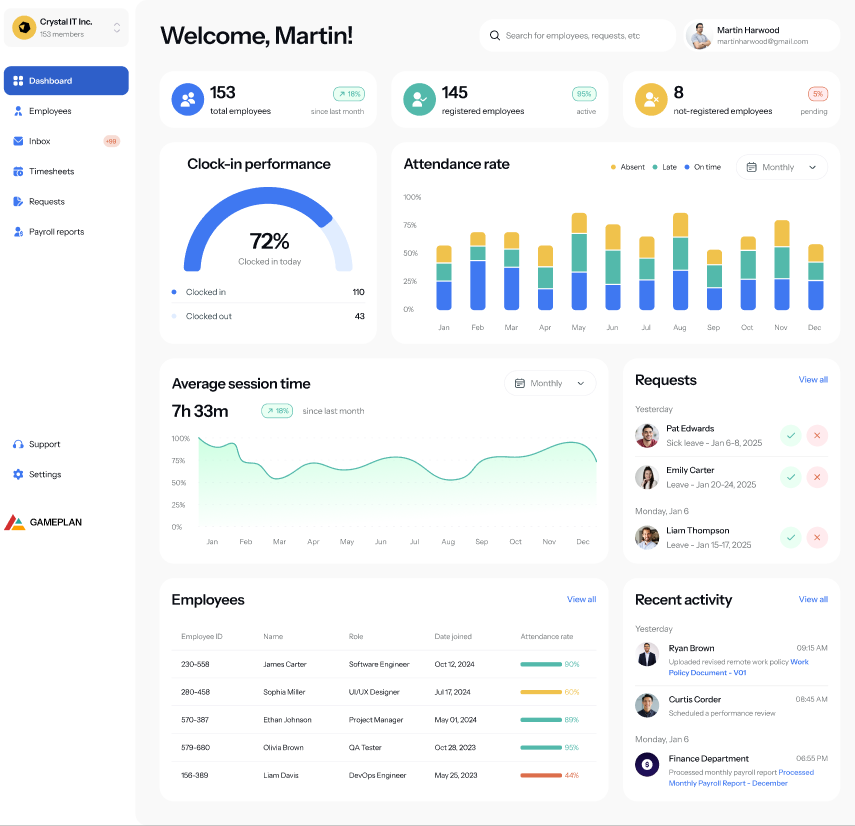Approve Pat Edwards' sick leave request
The image size is (855, 826).
click(x=791, y=435)
